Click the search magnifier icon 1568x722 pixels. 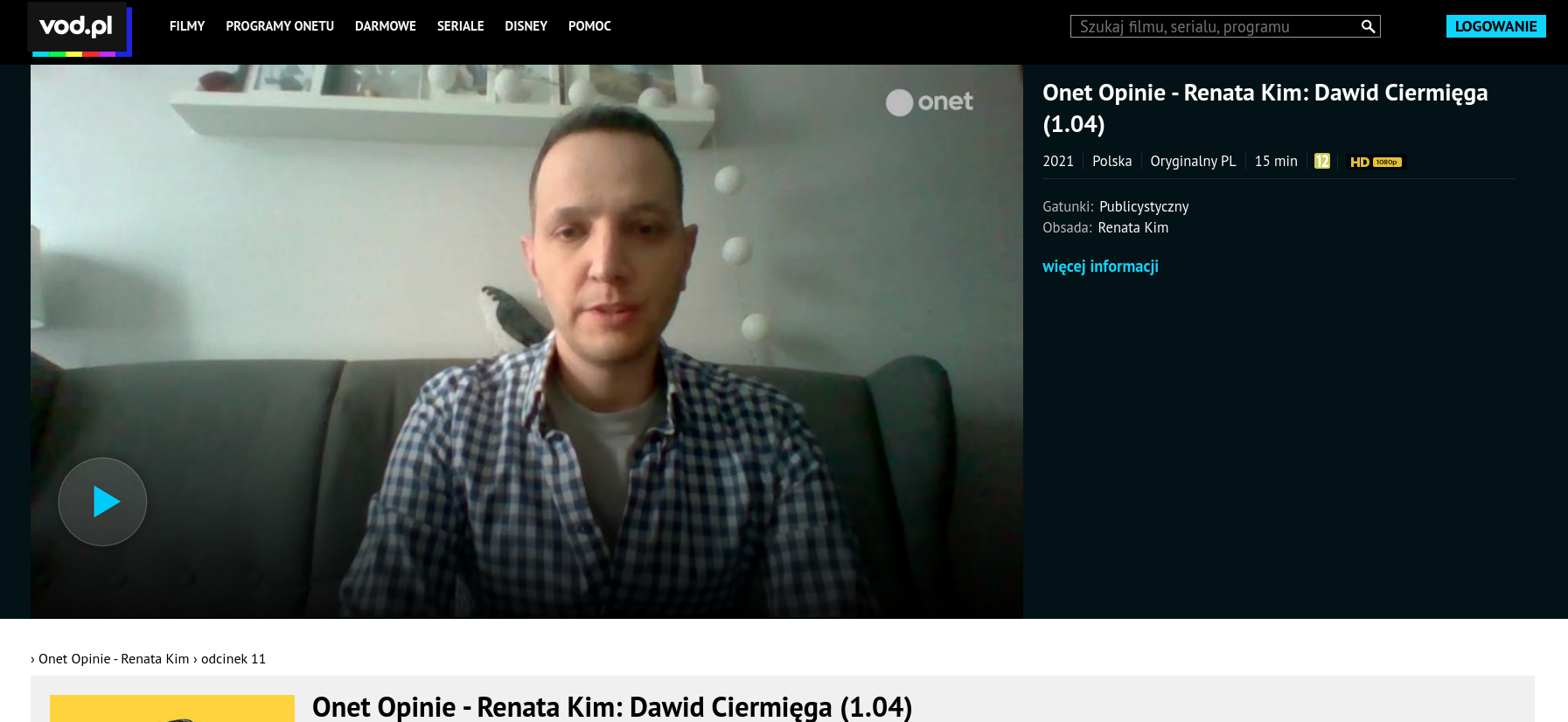1369,26
